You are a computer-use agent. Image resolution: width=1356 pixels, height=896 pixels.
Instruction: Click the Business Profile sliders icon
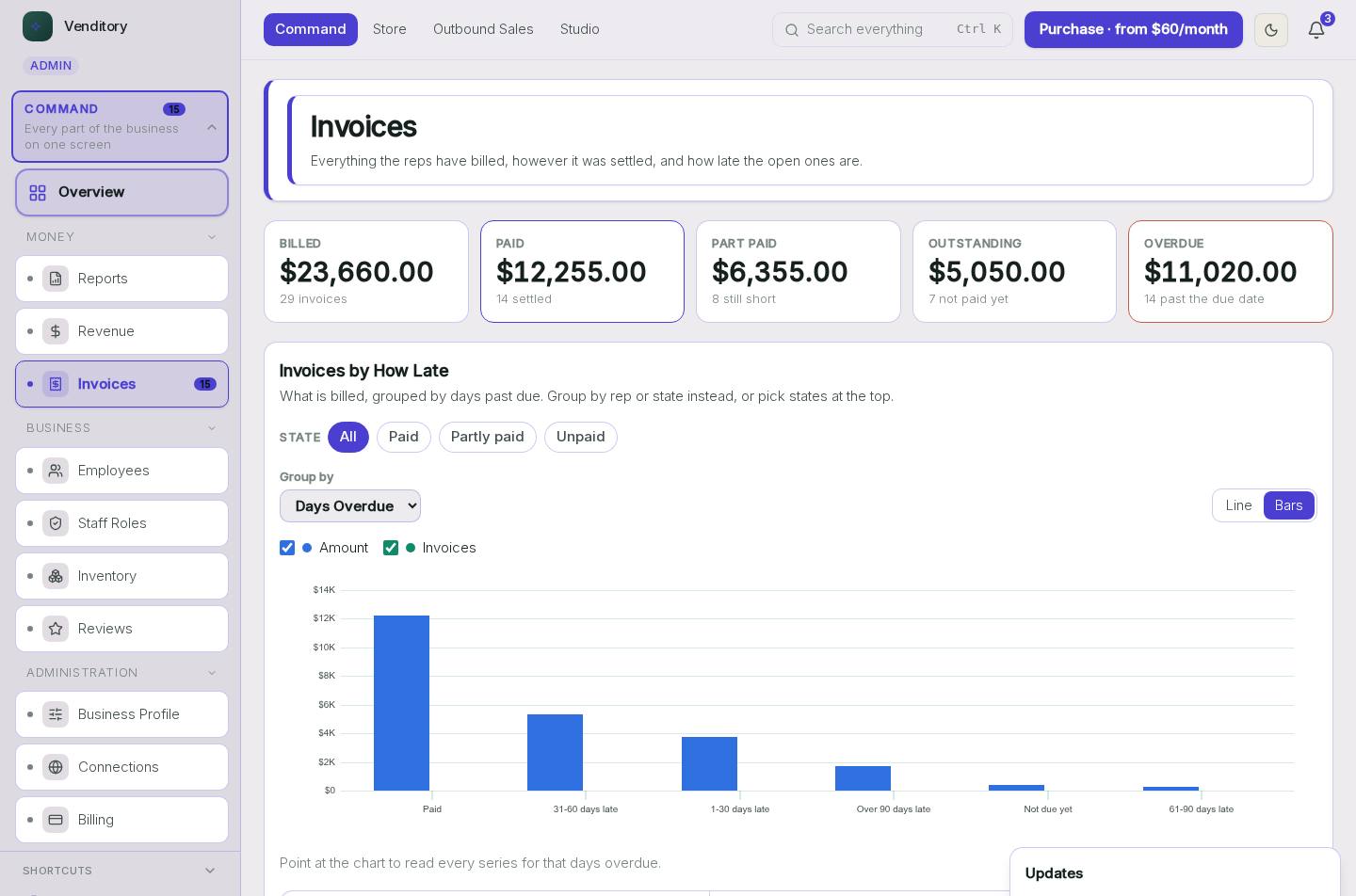point(56,714)
